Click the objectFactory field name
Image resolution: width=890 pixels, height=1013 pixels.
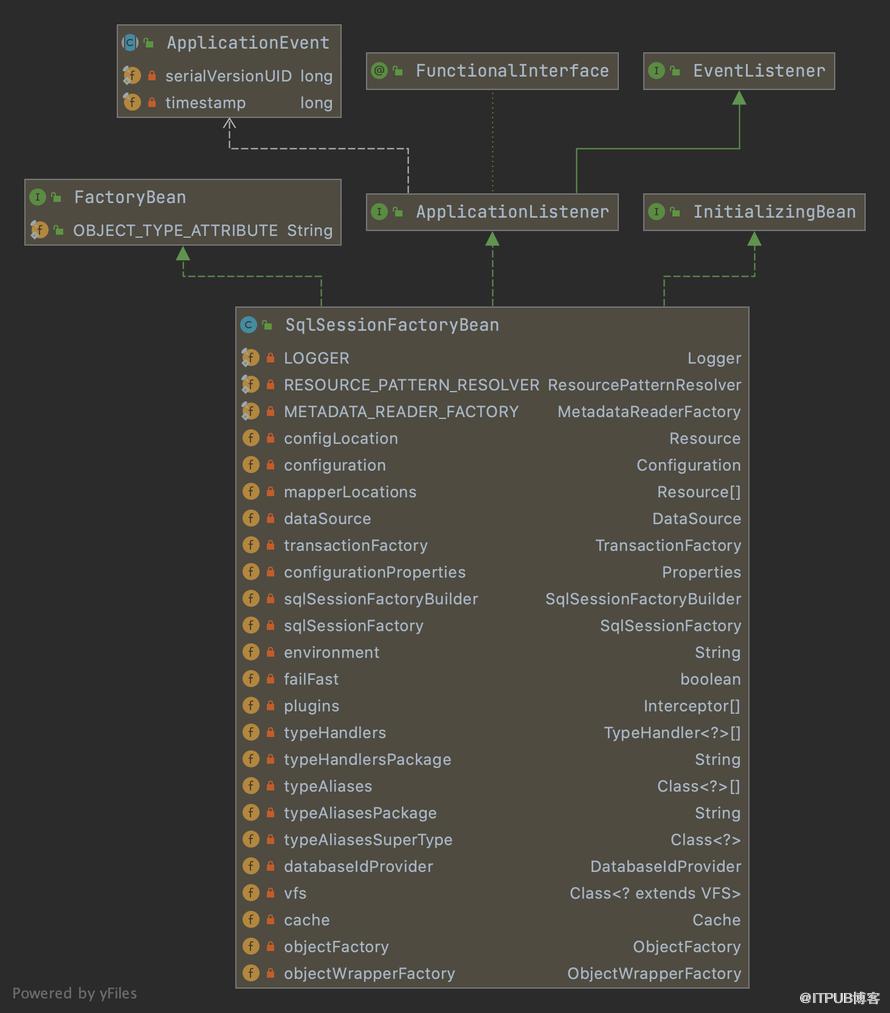pos(336,946)
